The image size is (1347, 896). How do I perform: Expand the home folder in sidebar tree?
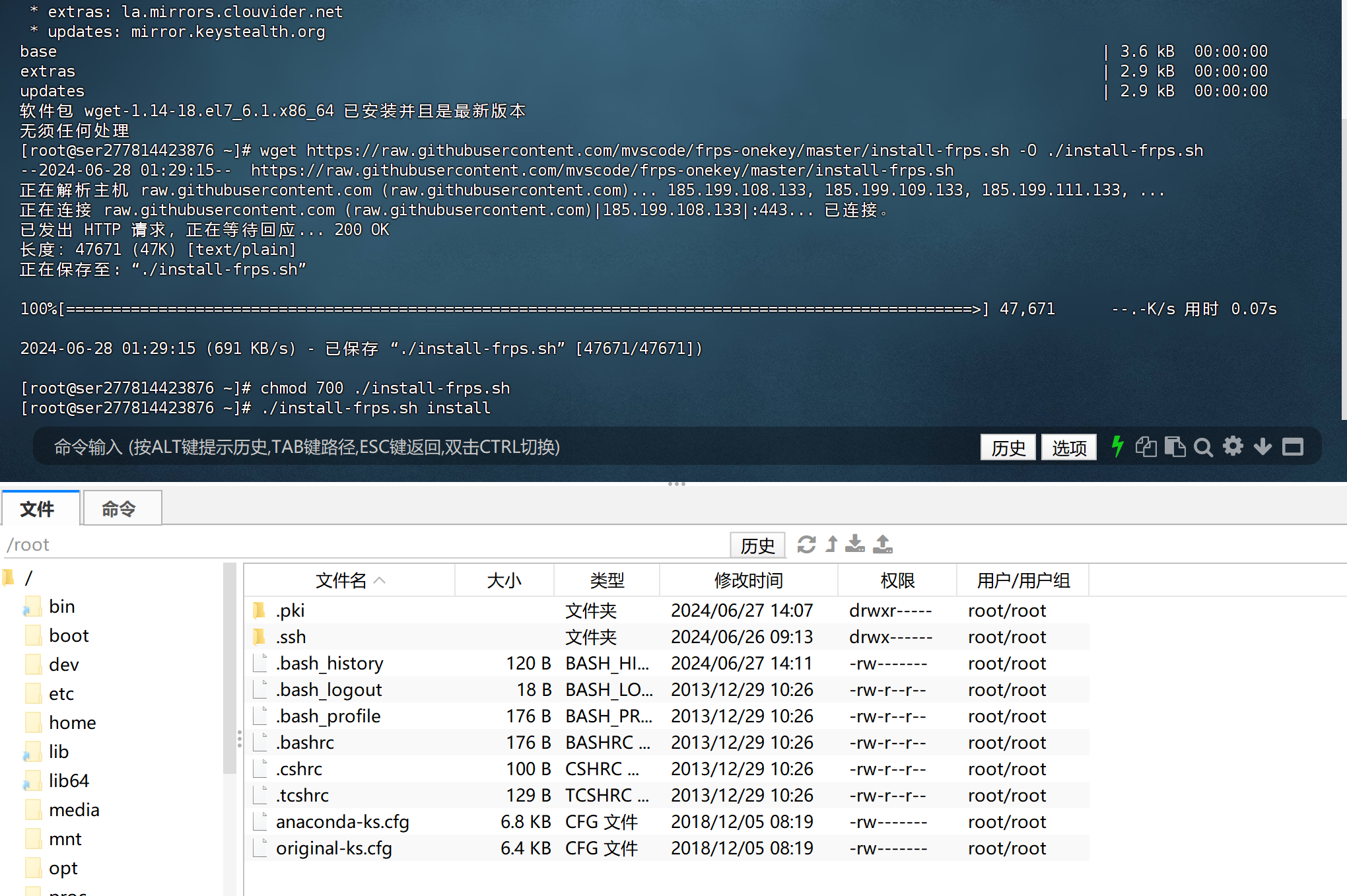[x=72, y=722]
